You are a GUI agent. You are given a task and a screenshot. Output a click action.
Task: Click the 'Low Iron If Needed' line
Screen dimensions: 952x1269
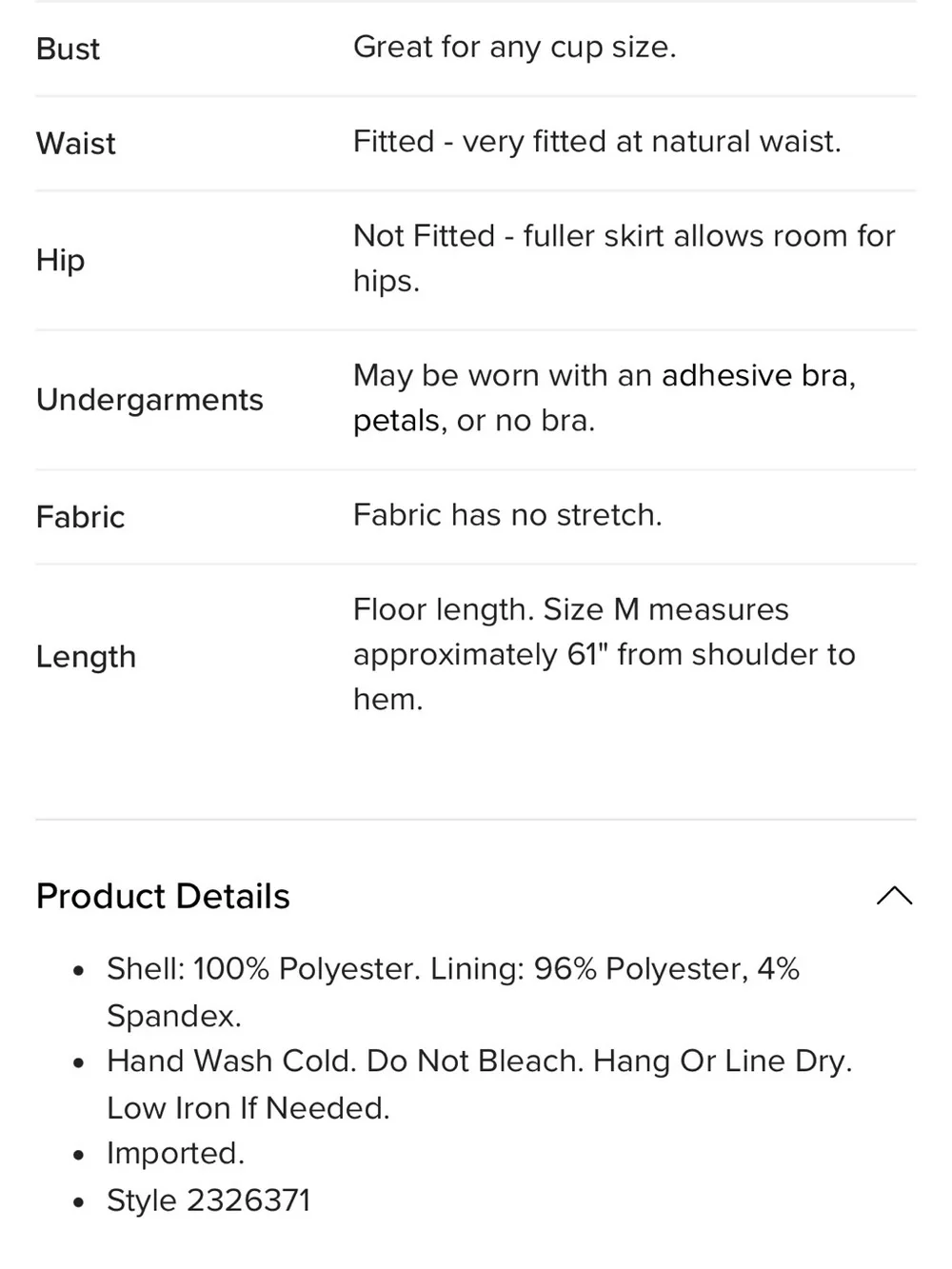click(248, 1108)
